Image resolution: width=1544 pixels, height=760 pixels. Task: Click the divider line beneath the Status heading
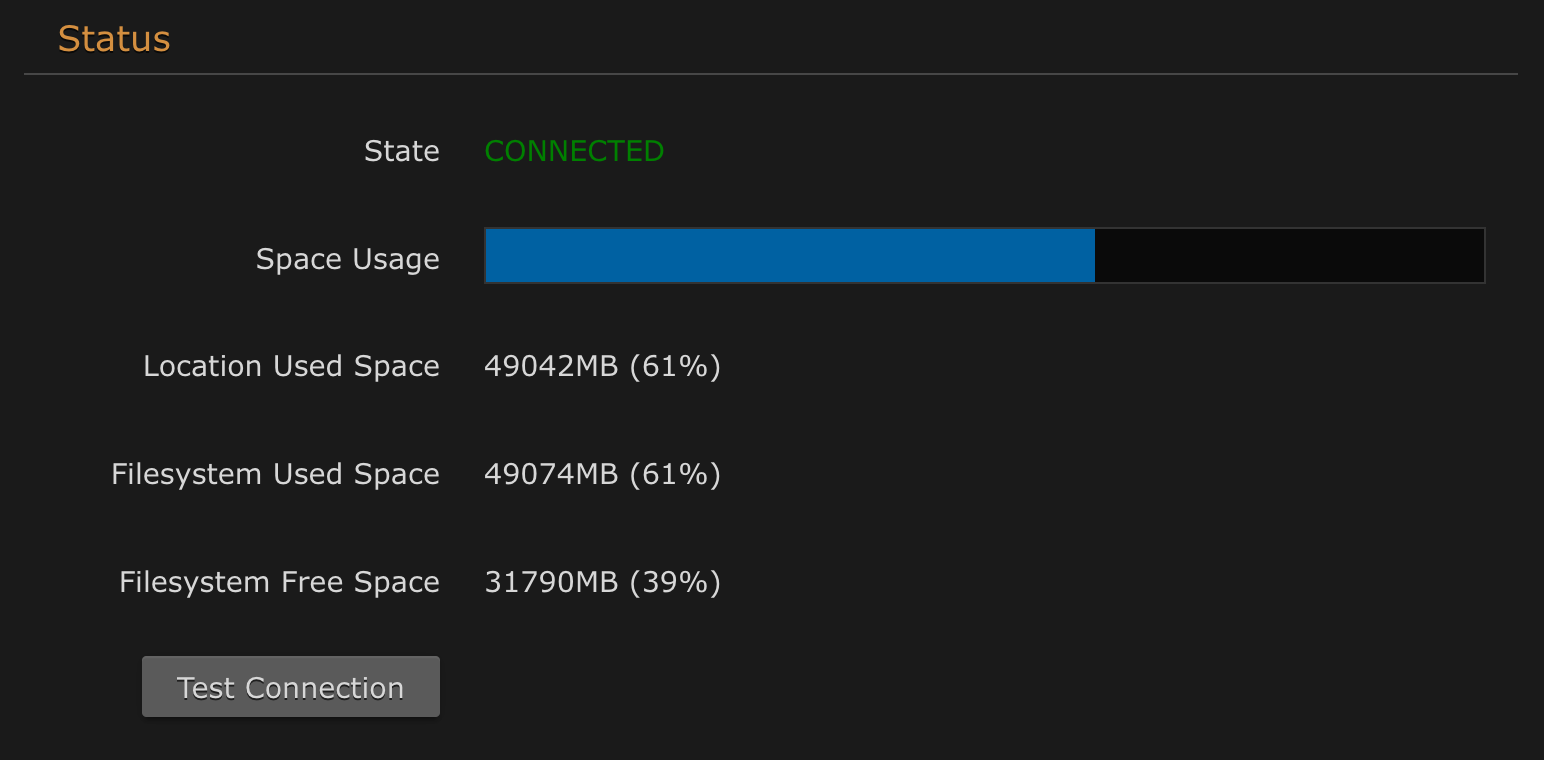coord(770,74)
